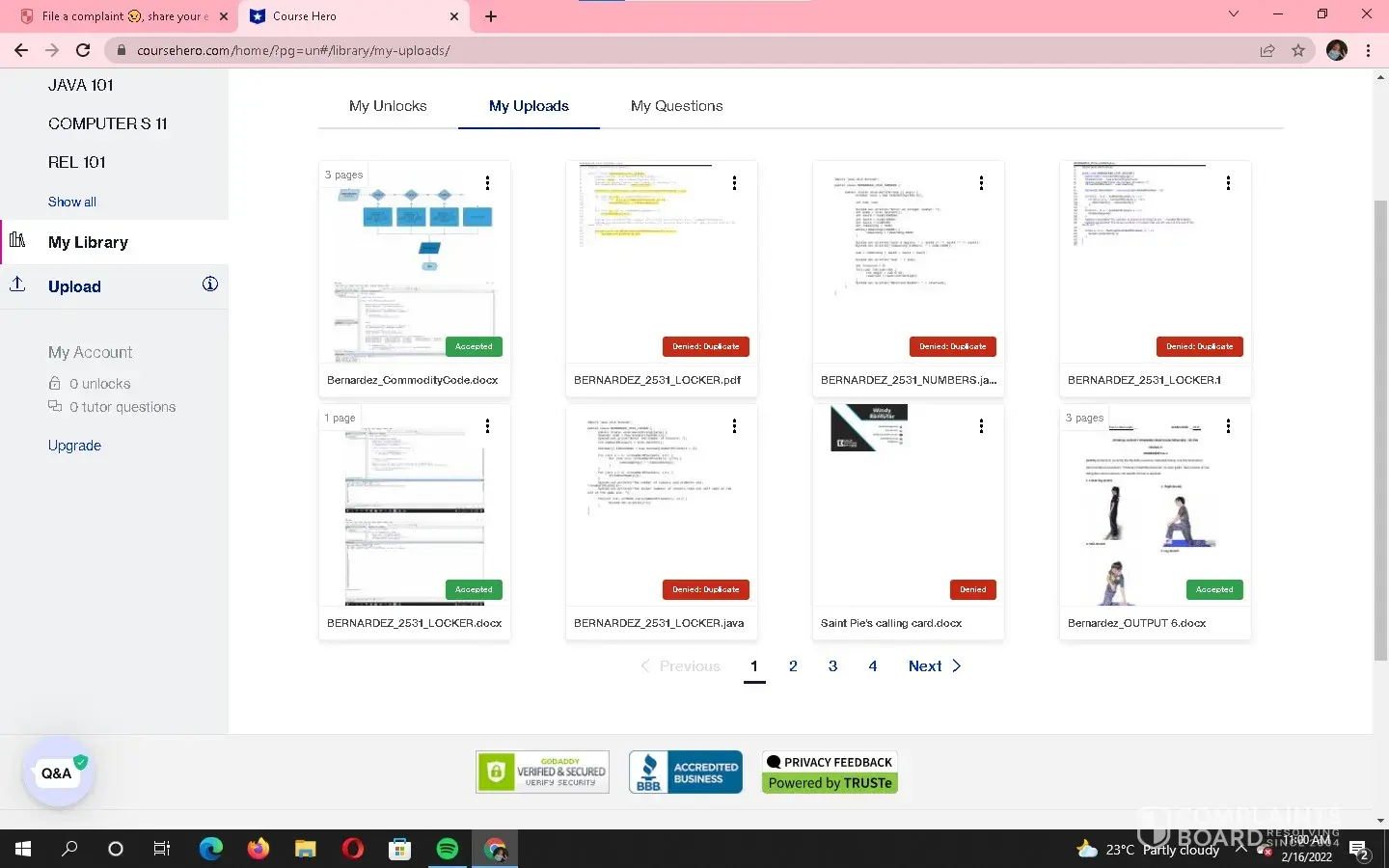Share this page from the address bar
This screenshot has height=868, width=1389.
pyautogui.click(x=1267, y=50)
